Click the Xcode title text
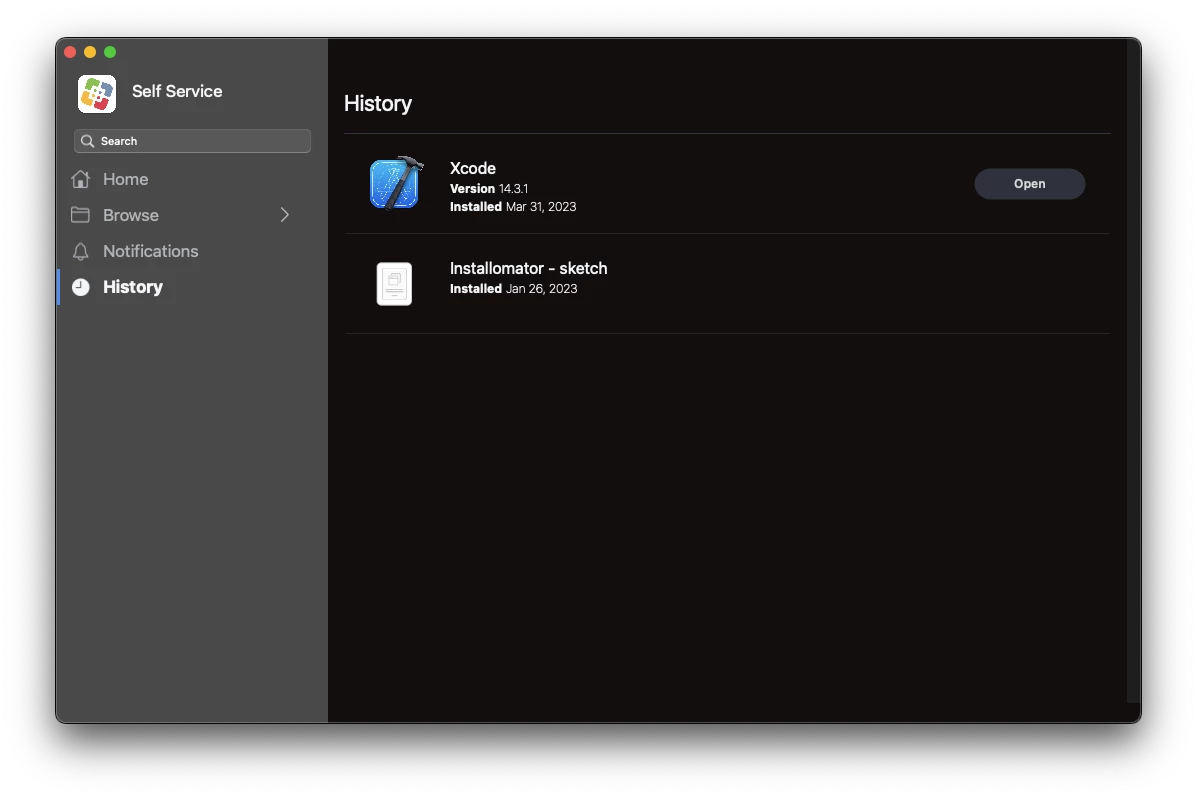This screenshot has height=797, width=1197. pos(473,168)
